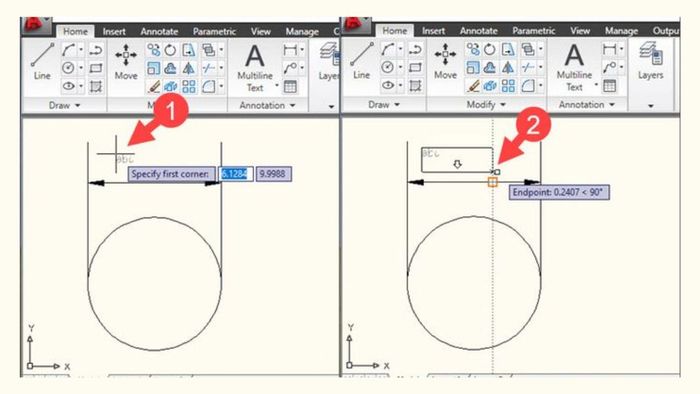Viewport: 700px width, 394px height.
Task: Start Multiline Text in the left window
Action: (x=255, y=68)
